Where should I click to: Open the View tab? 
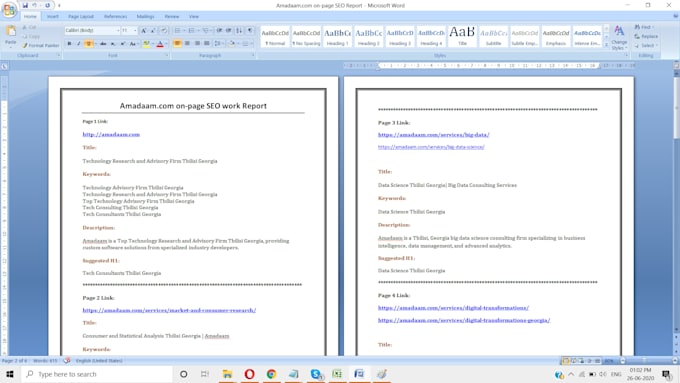[194, 16]
